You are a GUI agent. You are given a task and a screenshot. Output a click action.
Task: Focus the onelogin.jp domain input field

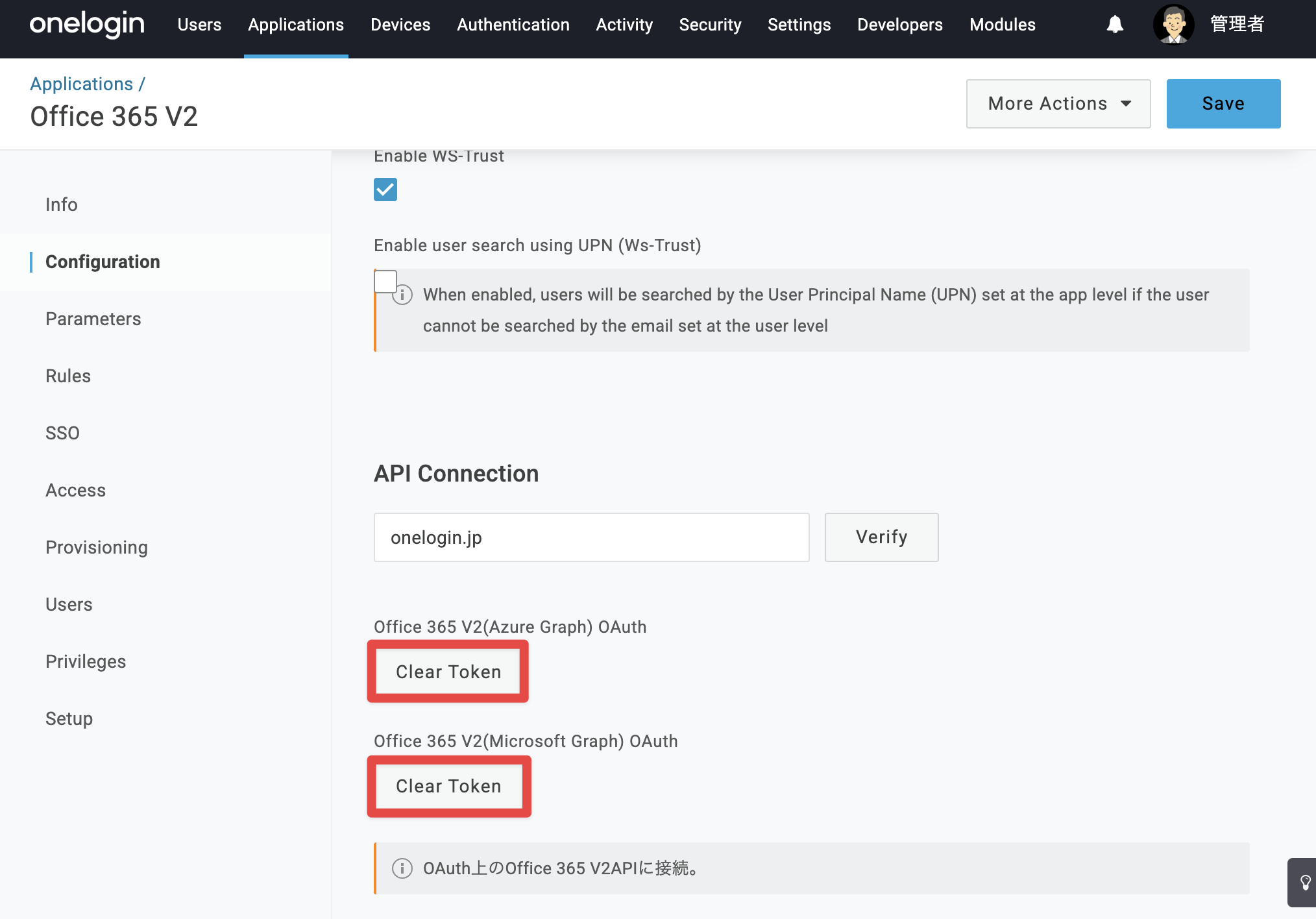[591, 537]
